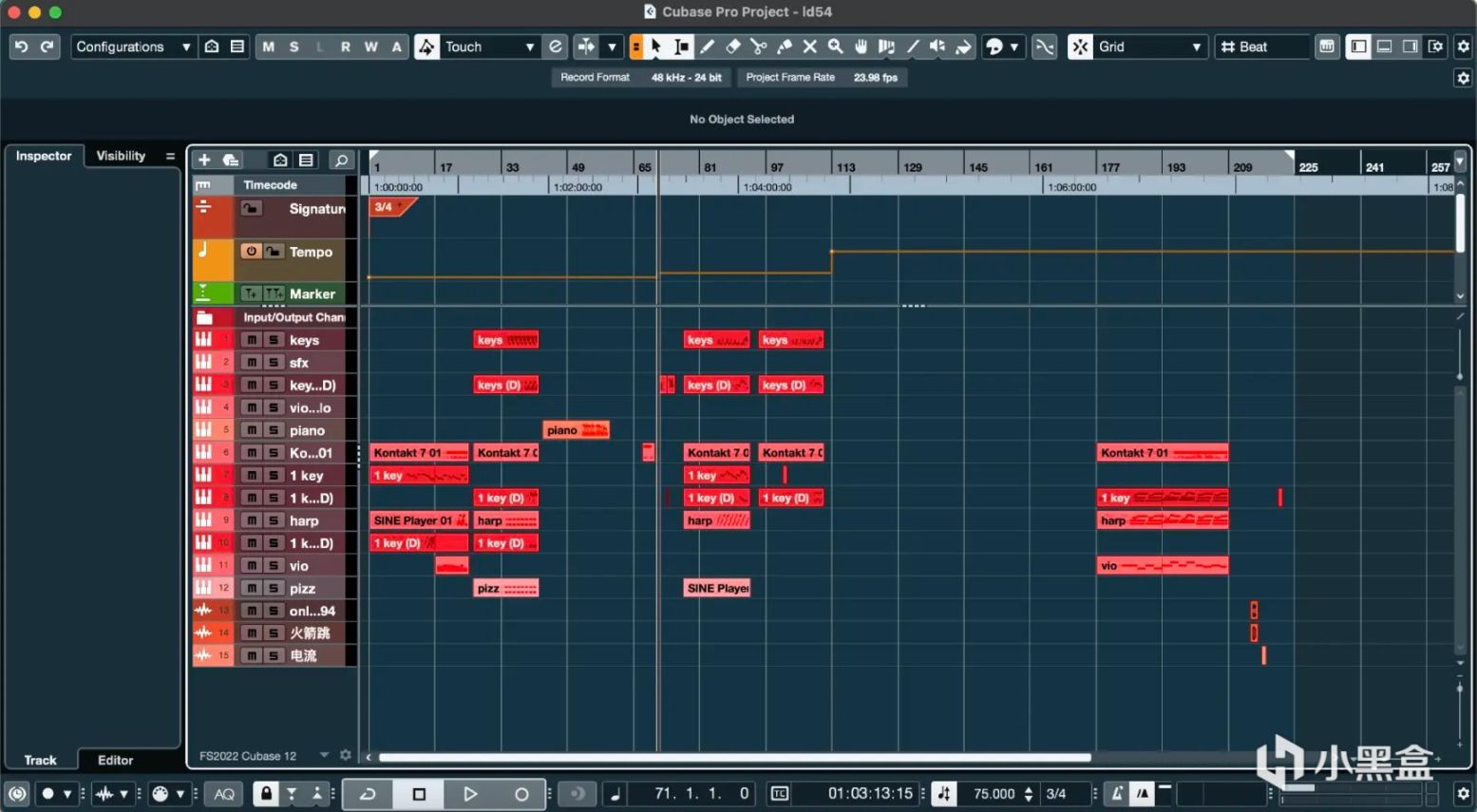Toggle the Cycle loop button
Viewport: 1477px width, 812px height.
(368, 794)
